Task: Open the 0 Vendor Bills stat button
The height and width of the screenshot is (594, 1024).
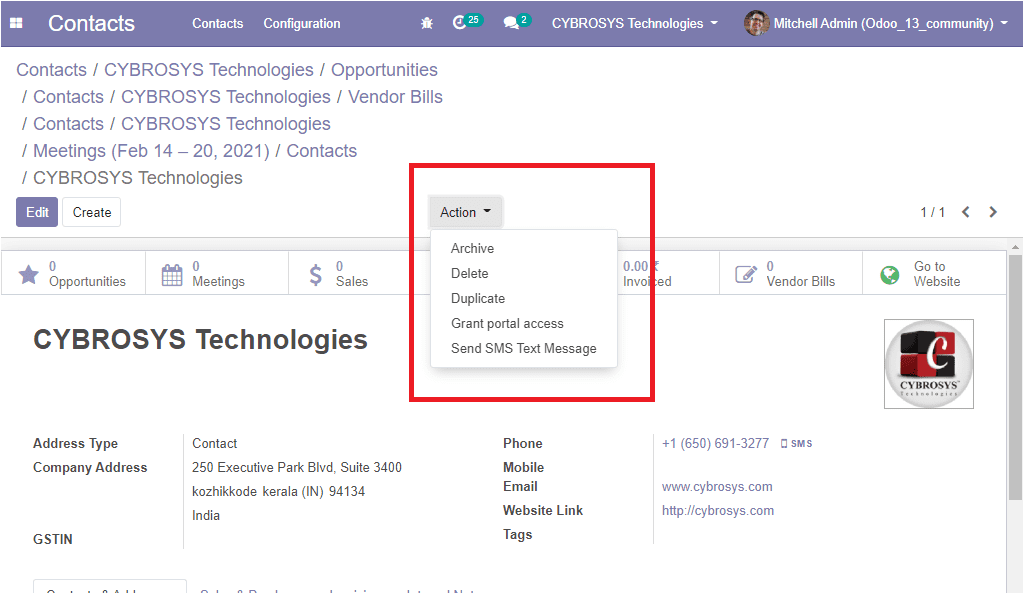Action: pyautogui.click(x=791, y=274)
